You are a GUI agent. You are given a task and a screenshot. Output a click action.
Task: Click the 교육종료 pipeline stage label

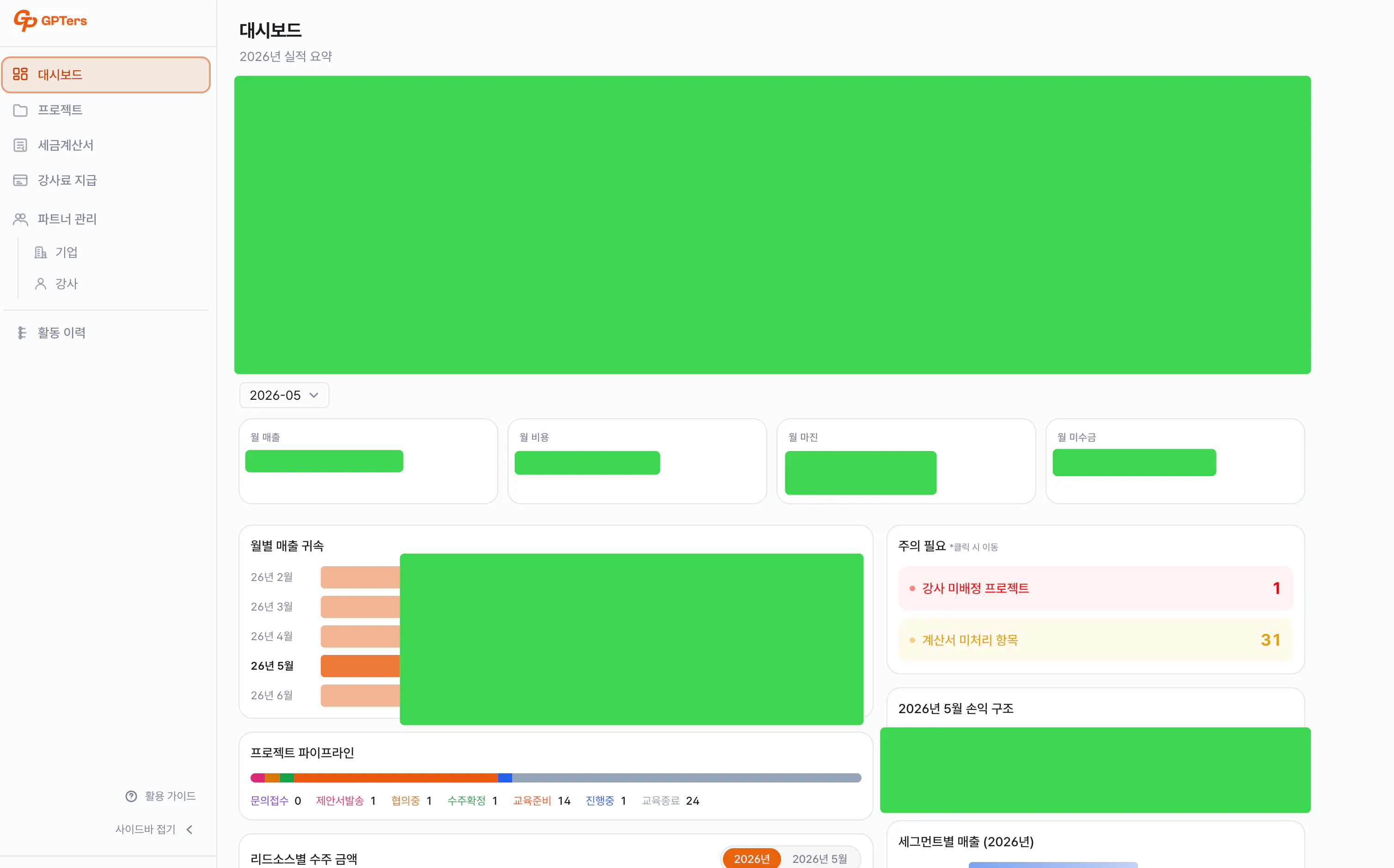pyautogui.click(x=660, y=800)
